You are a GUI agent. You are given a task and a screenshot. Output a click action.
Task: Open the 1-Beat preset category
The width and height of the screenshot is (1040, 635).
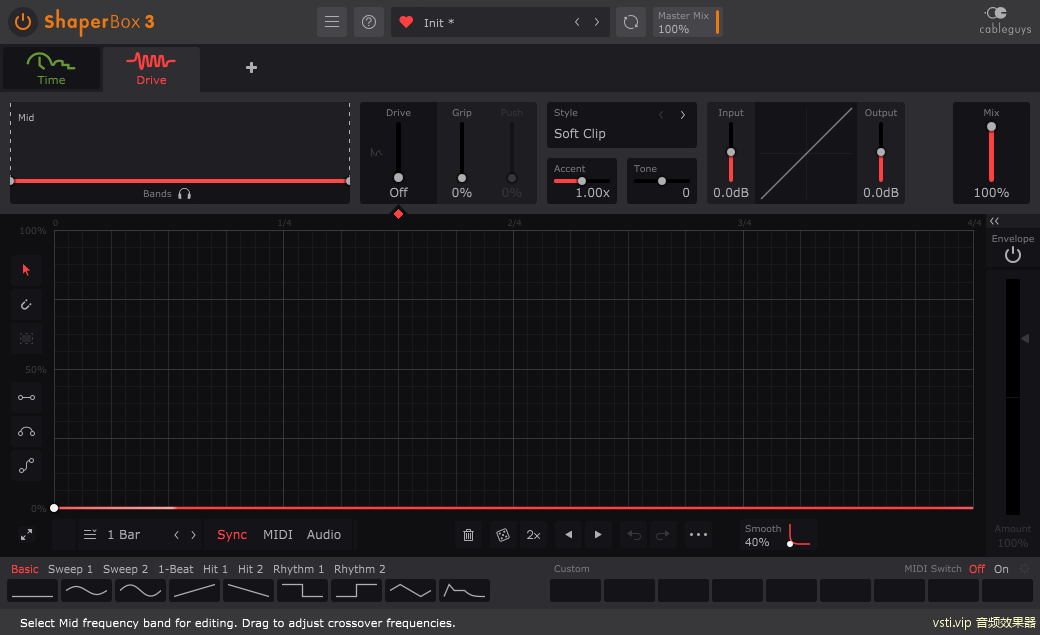click(175, 569)
